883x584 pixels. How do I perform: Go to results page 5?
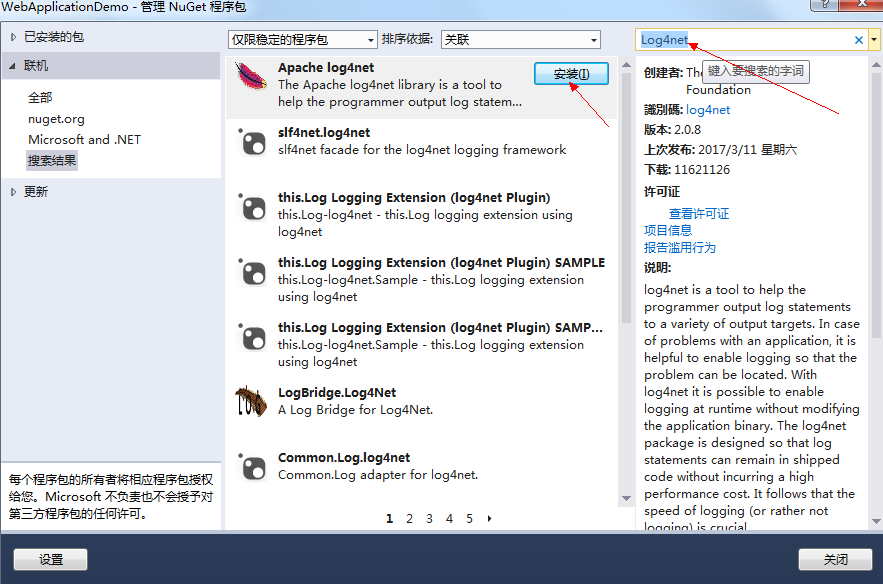[x=470, y=519]
